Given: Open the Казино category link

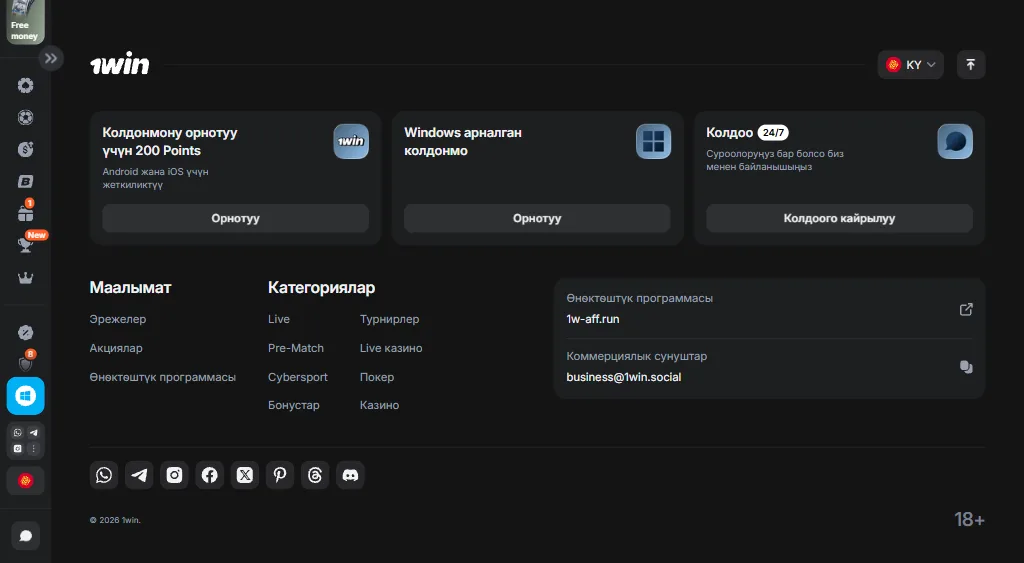Looking at the screenshot, I should coord(379,405).
